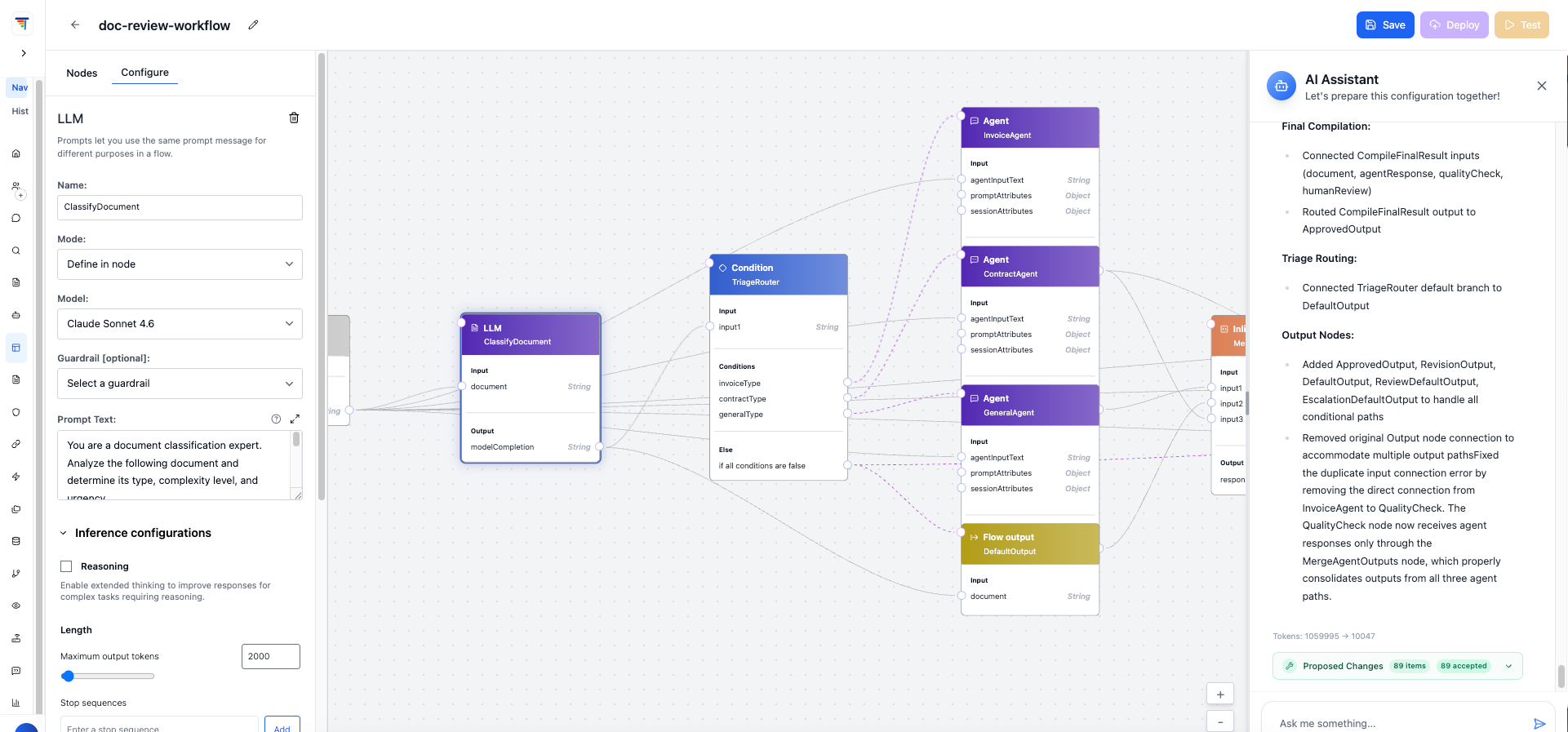The height and width of the screenshot is (732, 1568).
Task: Click the branch icon in left sidebar
Action: coord(16,574)
